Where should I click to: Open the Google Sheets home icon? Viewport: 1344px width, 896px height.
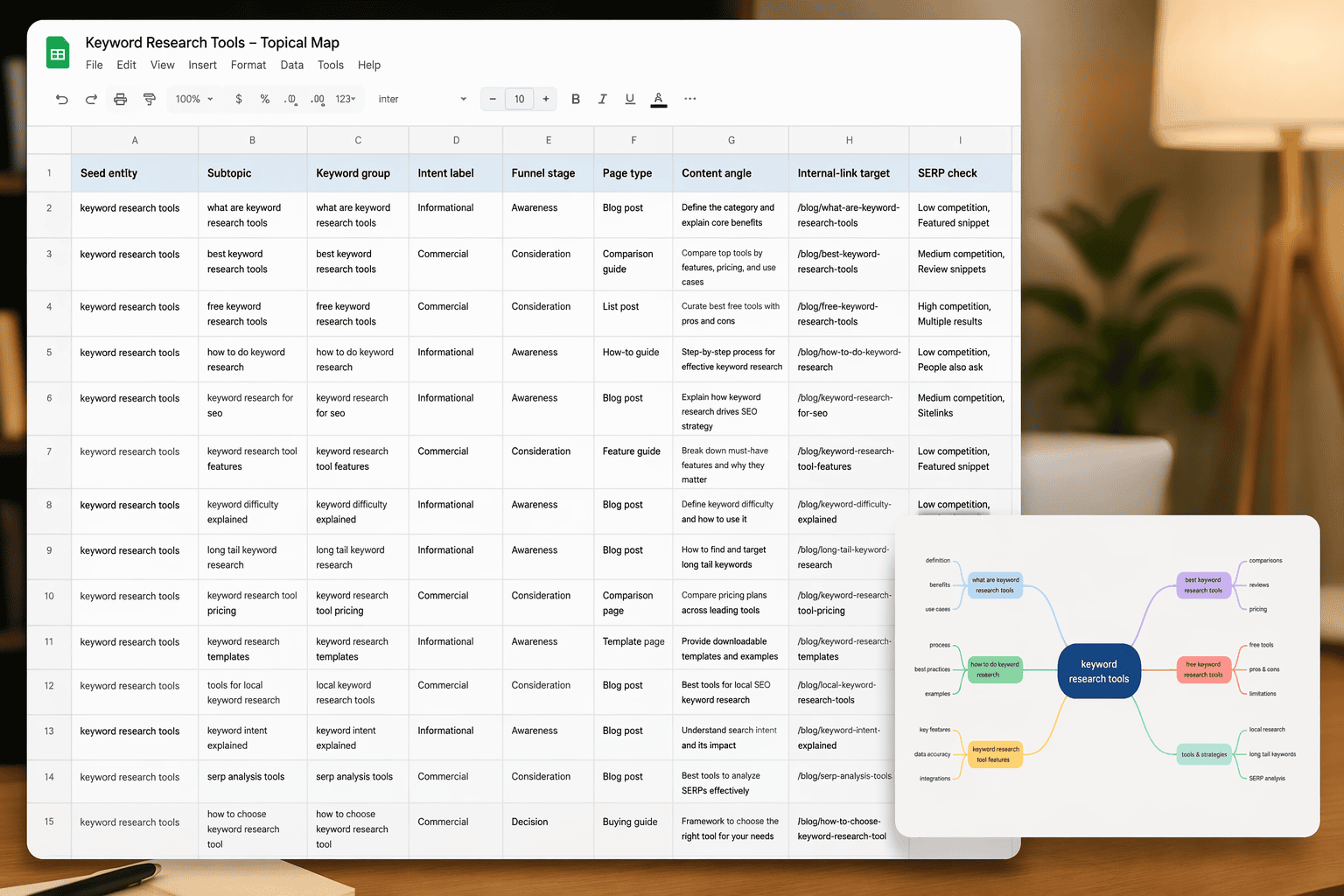pos(58,53)
